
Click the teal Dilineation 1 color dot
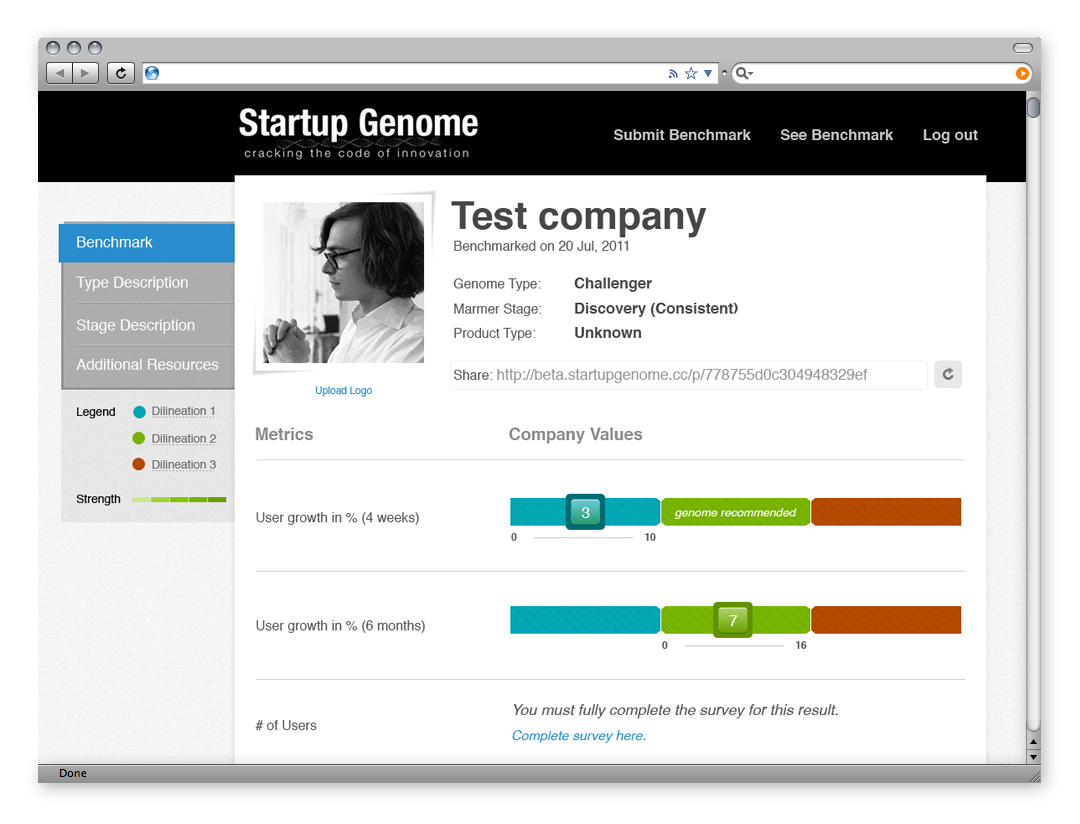tap(139, 412)
